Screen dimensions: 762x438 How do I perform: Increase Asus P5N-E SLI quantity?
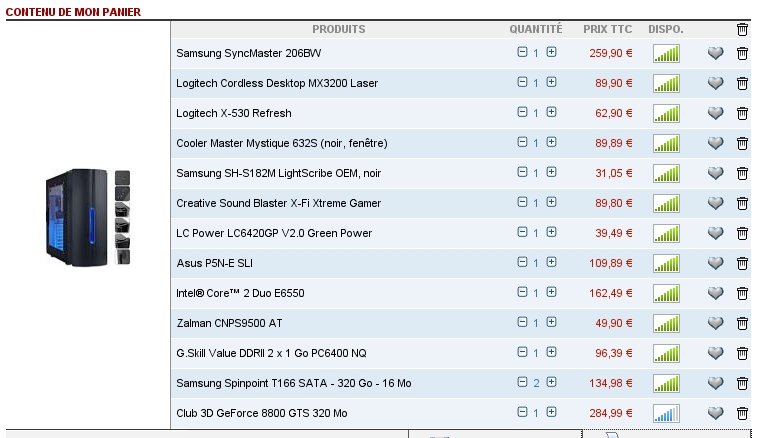tap(551, 262)
